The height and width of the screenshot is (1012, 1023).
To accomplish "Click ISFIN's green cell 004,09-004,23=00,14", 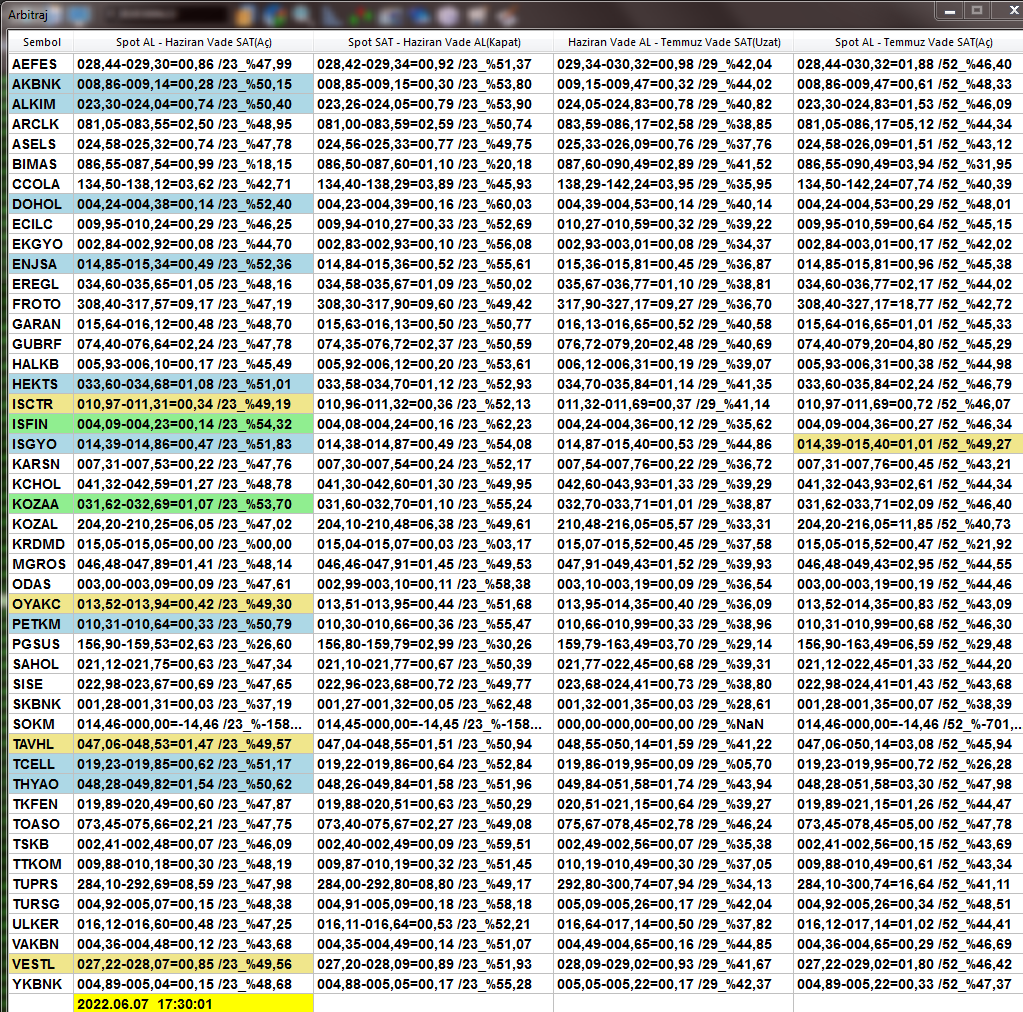I will point(194,424).
